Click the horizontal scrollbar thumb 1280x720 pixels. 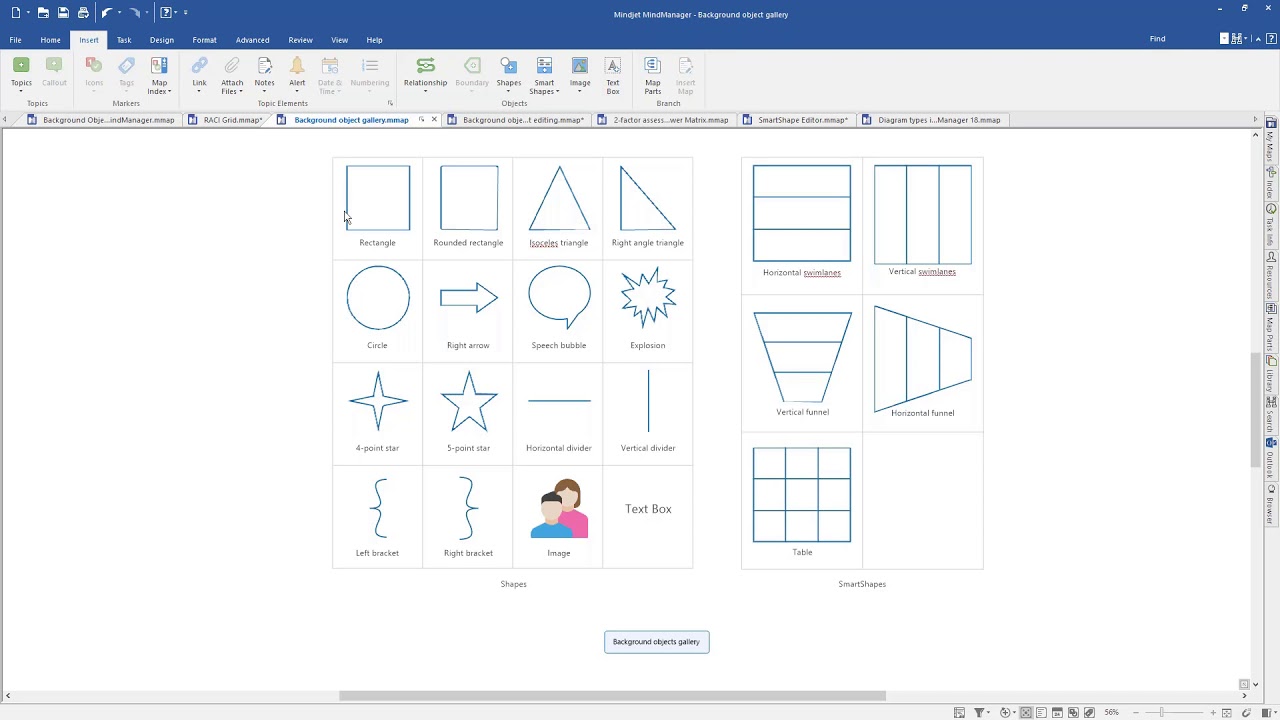click(x=612, y=696)
